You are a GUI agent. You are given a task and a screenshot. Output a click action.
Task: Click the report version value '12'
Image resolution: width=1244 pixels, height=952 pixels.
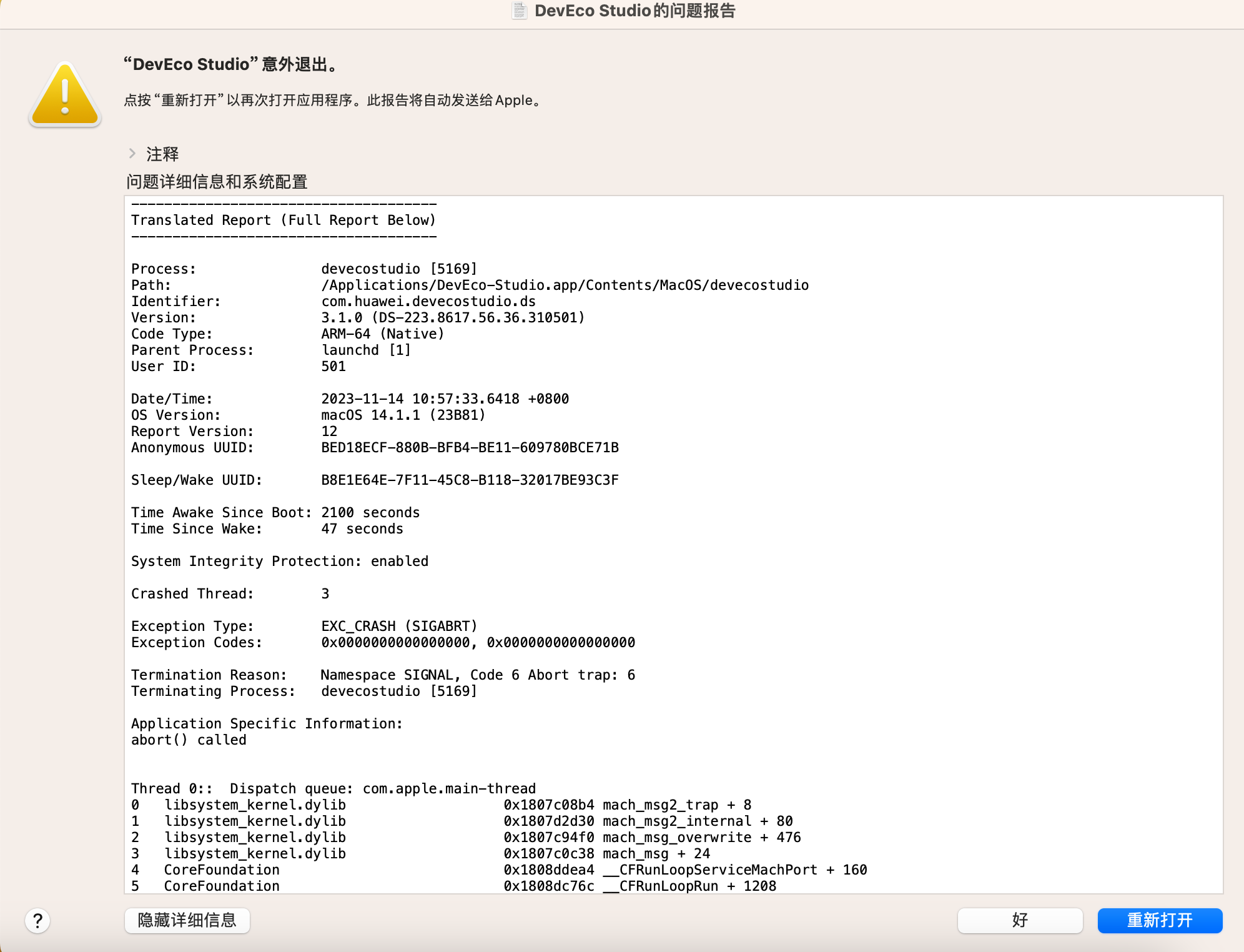329,431
